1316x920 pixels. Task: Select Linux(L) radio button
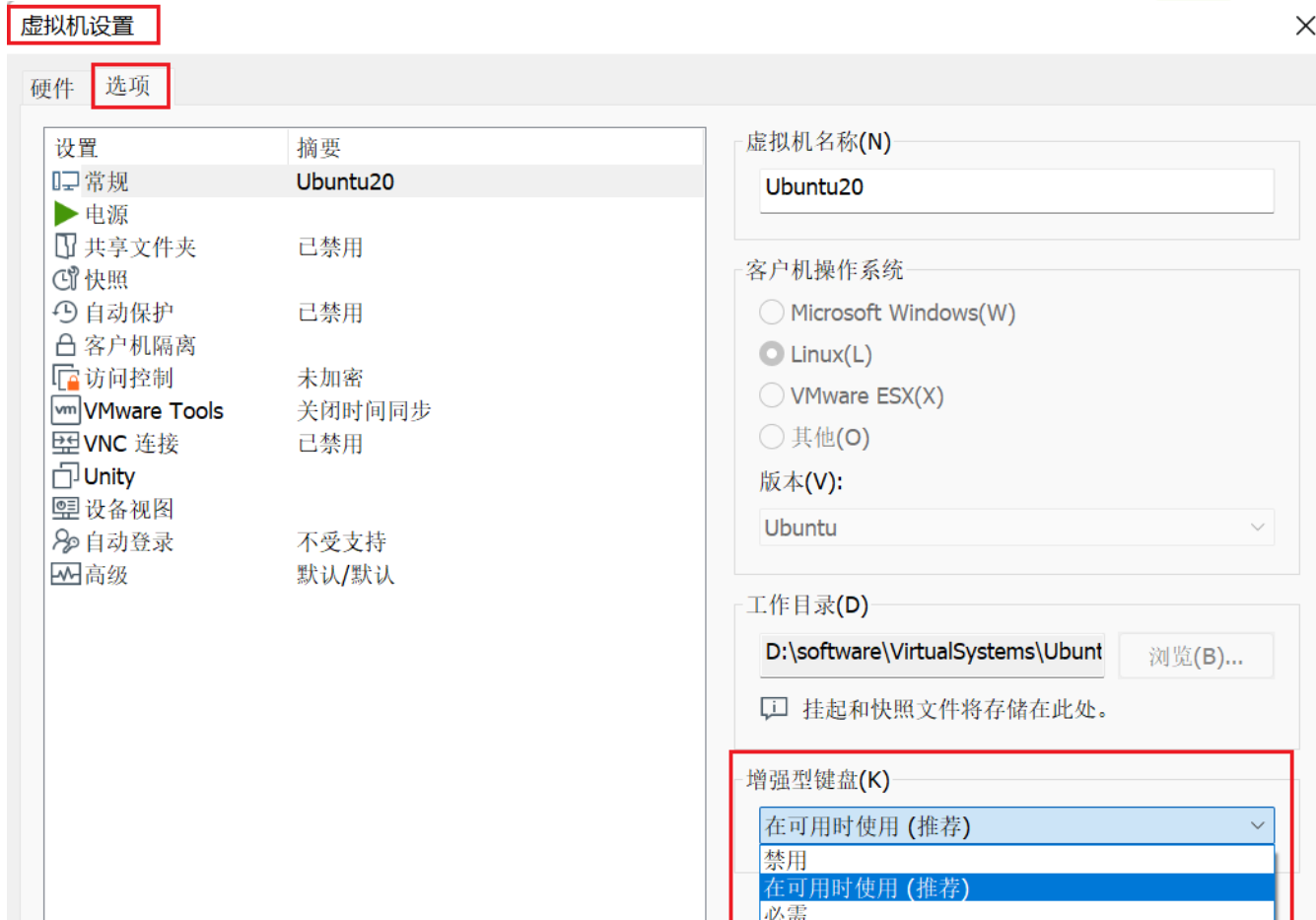(x=772, y=354)
